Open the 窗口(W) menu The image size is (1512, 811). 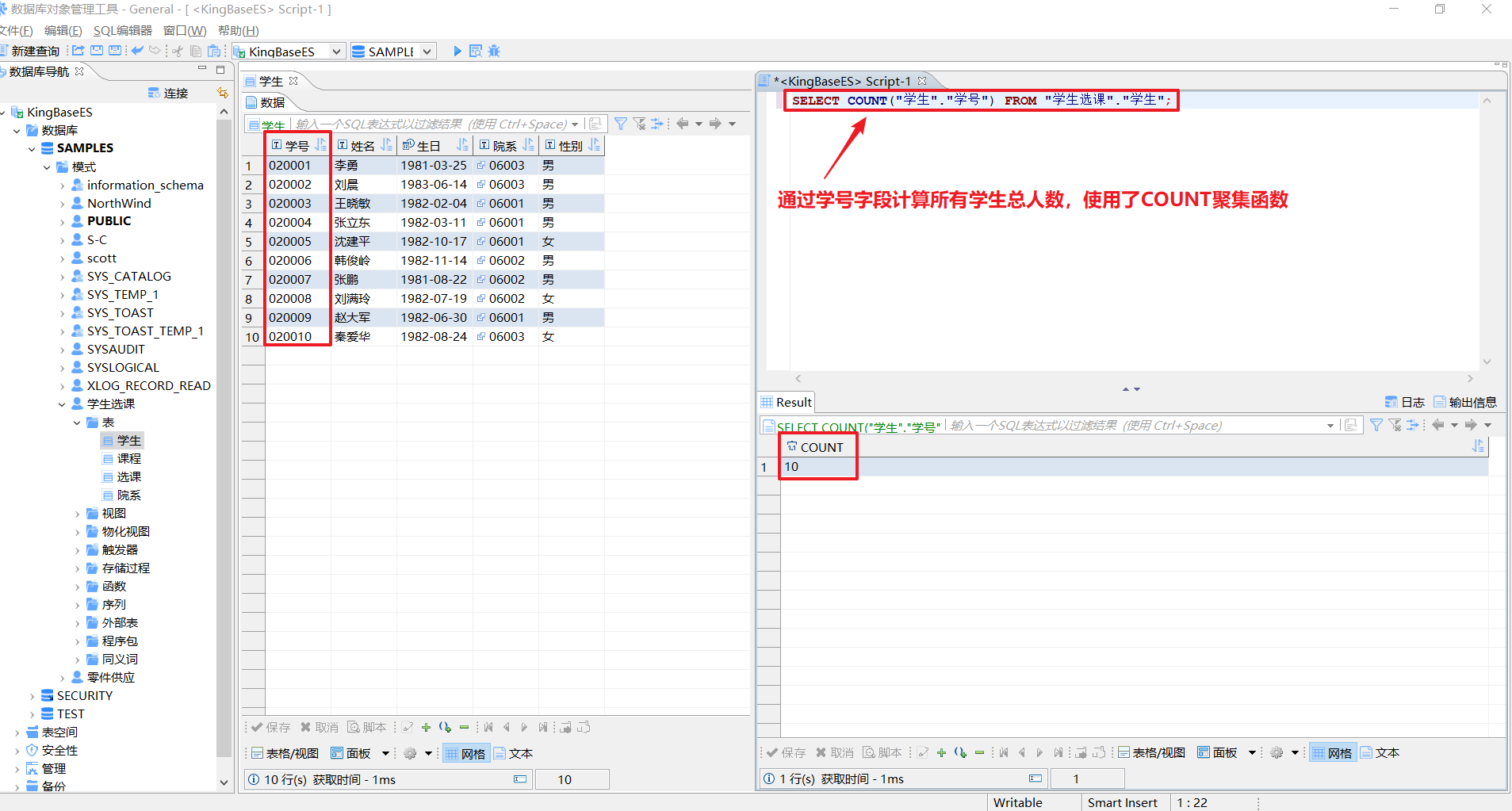tap(185, 30)
